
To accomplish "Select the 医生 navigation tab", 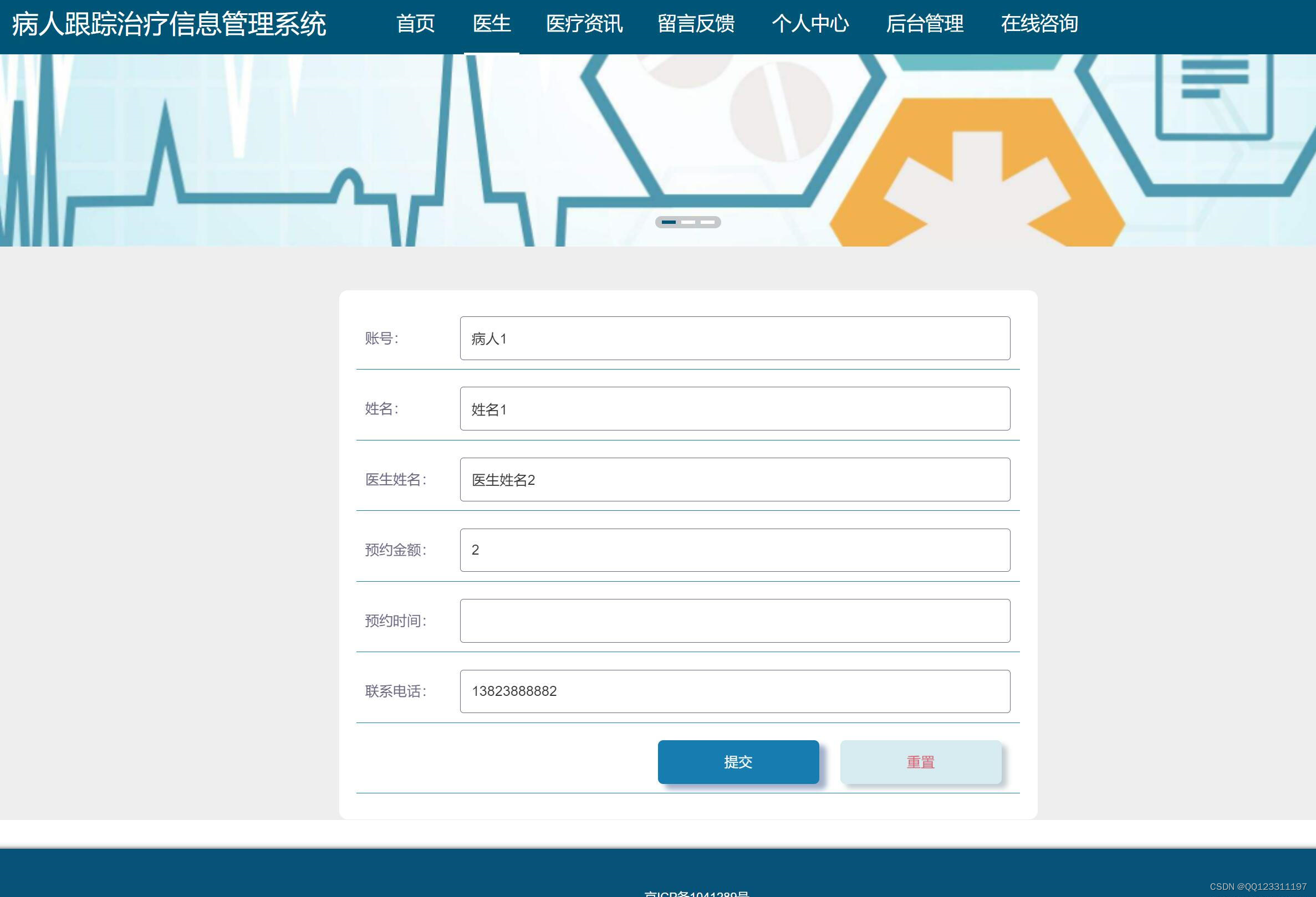I will [x=492, y=24].
